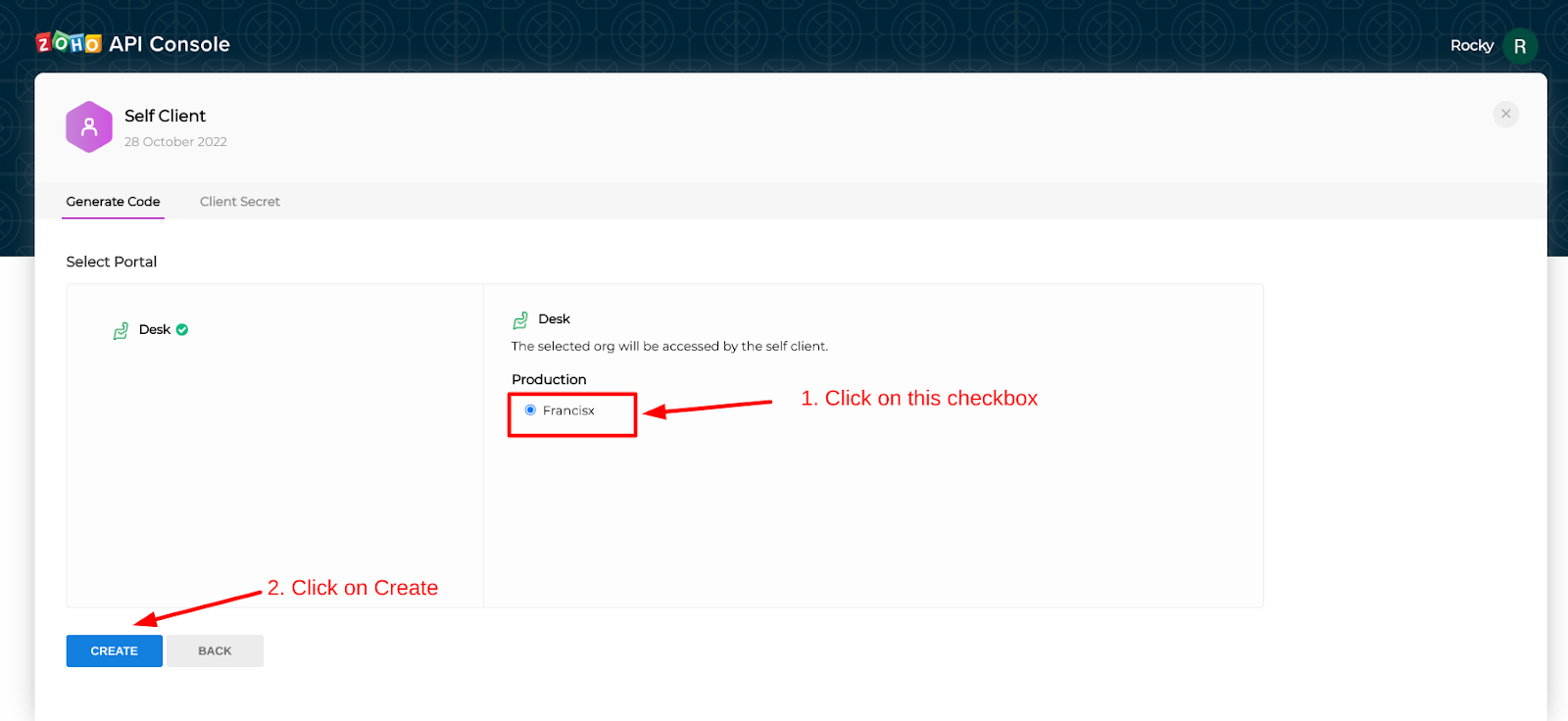Image resolution: width=1568 pixels, height=721 pixels.
Task: Click the date 28 October 2022
Action: [x=175, y=142]
